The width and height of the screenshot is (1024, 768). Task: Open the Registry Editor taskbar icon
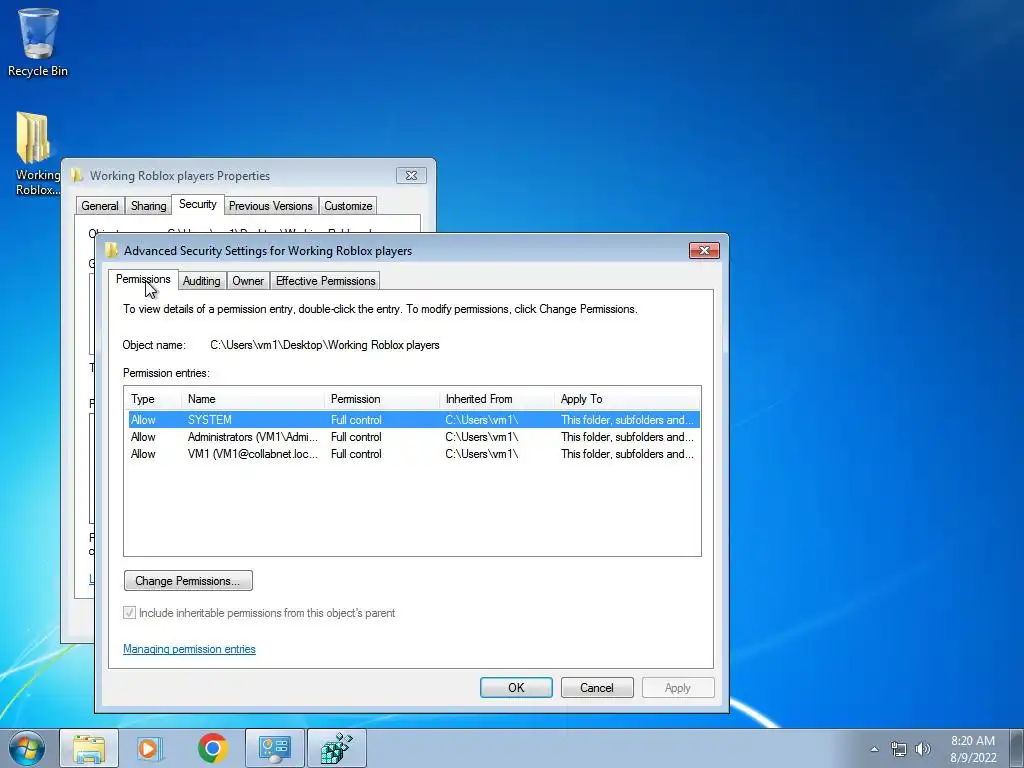click(336, 748)
